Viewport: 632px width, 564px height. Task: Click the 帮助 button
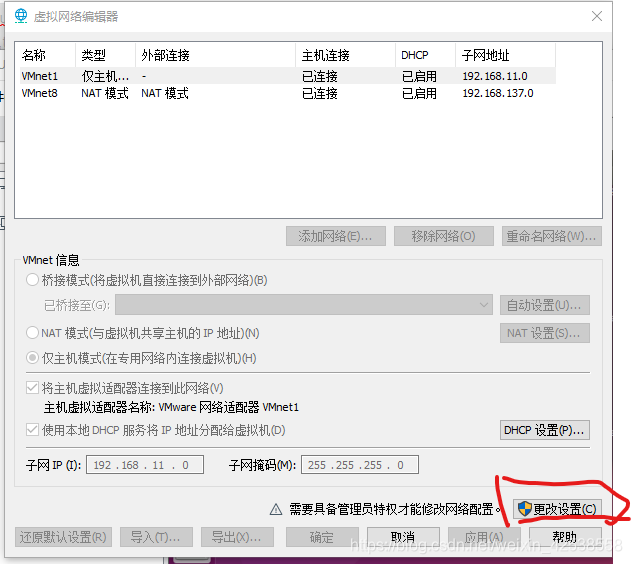point(565,537)
